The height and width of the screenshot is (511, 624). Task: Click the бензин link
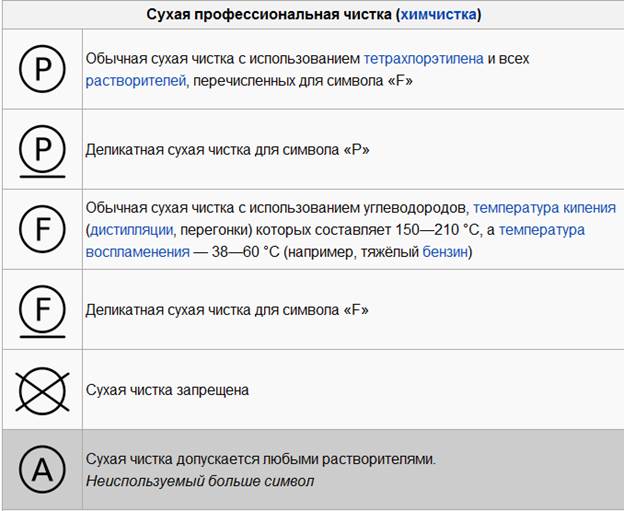pyautogui.click(x=445, y=252)
